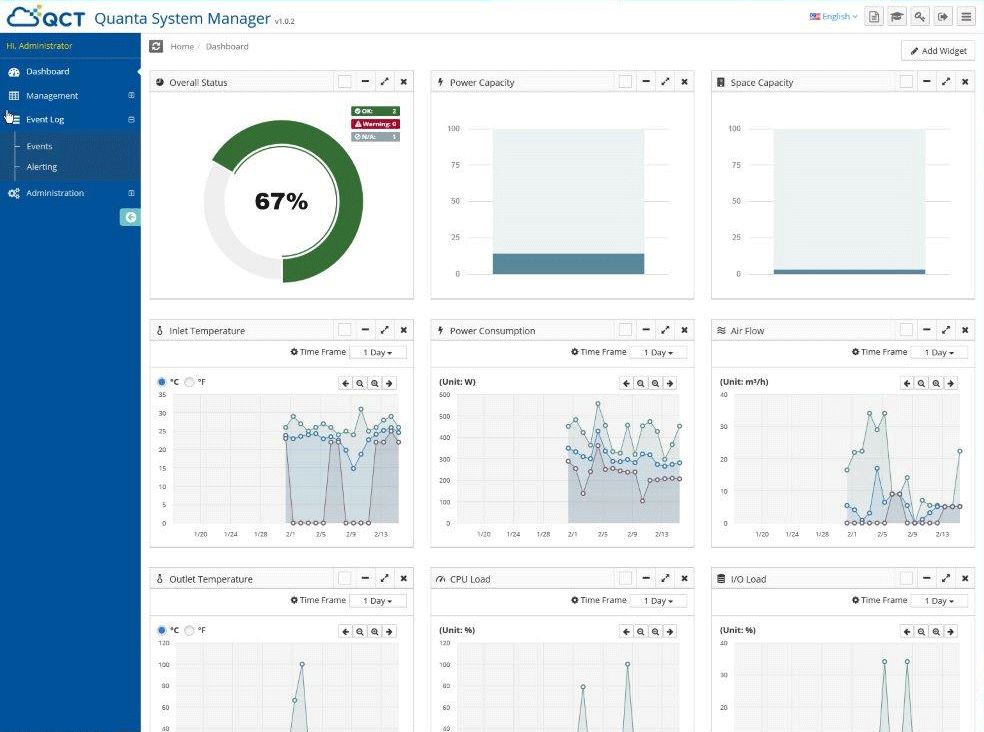984x732 pixels.
Task: Minimize the Space Capacity widget
Action: click(x=926, y=82)
